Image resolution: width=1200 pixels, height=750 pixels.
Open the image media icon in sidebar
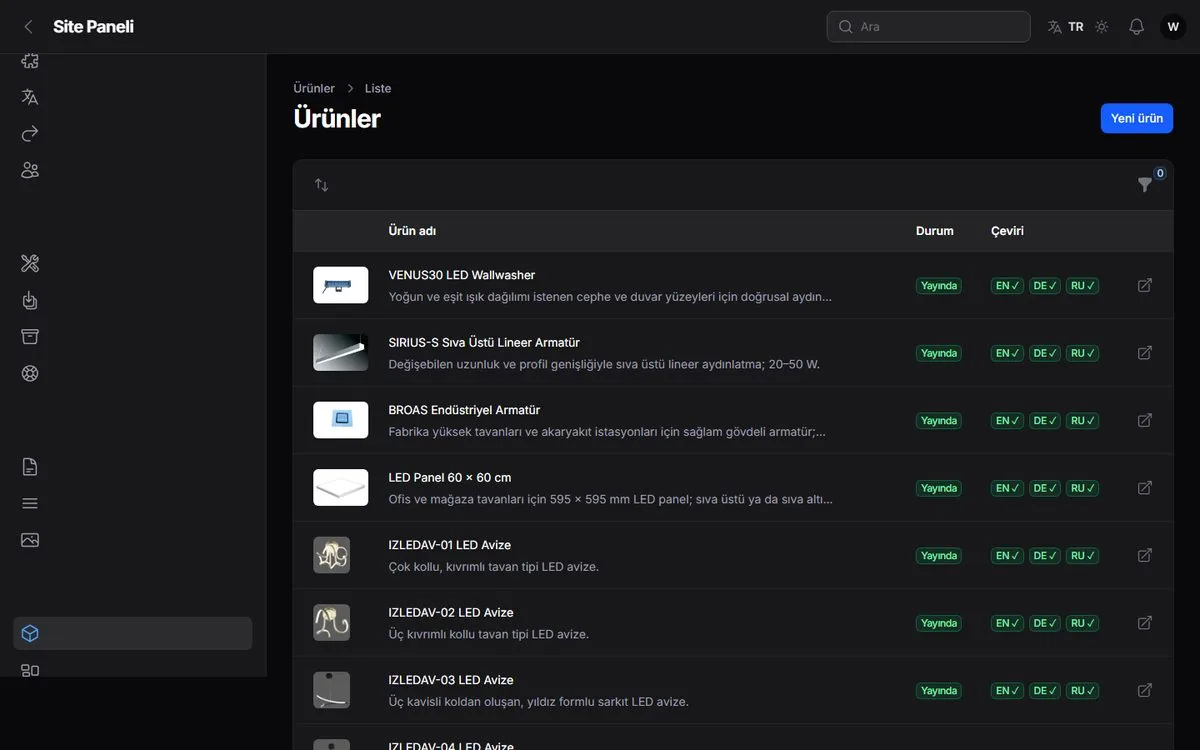point(30,540)
